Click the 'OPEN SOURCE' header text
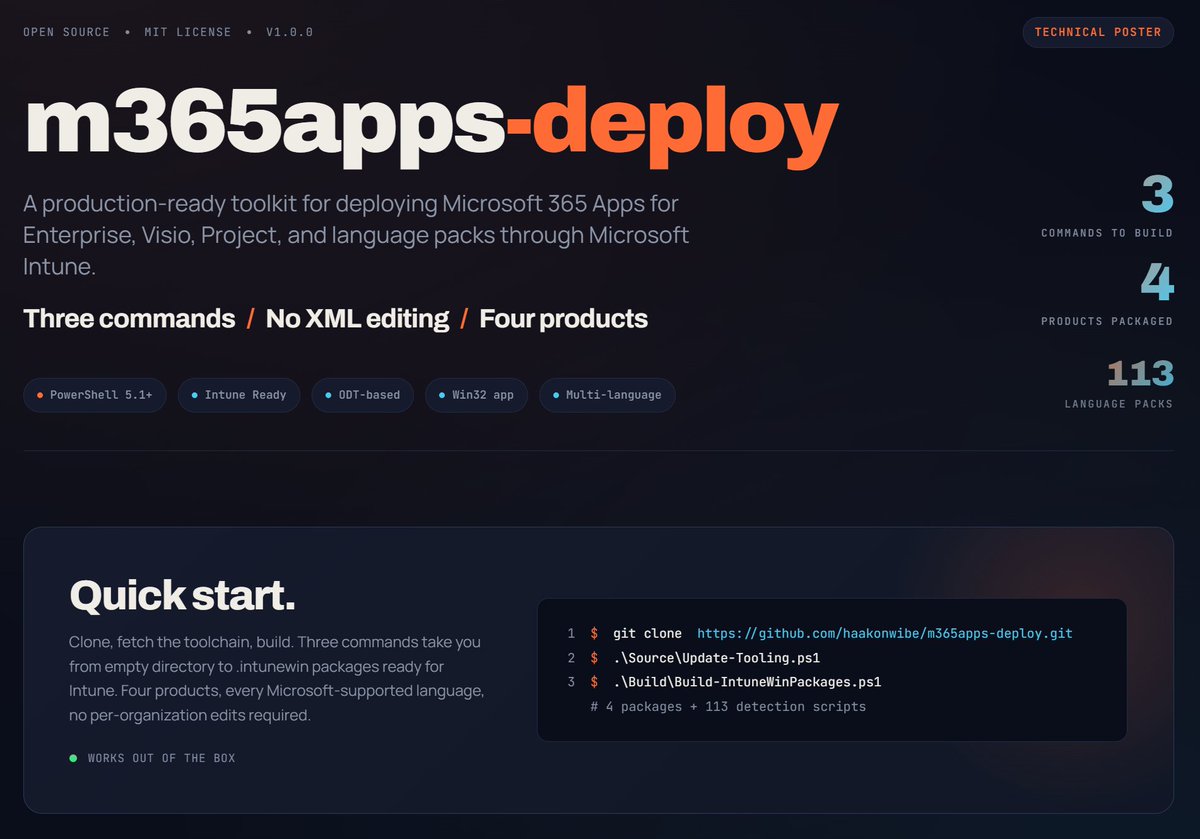This screenshot has width=1200, height=839. click(67, 32)
